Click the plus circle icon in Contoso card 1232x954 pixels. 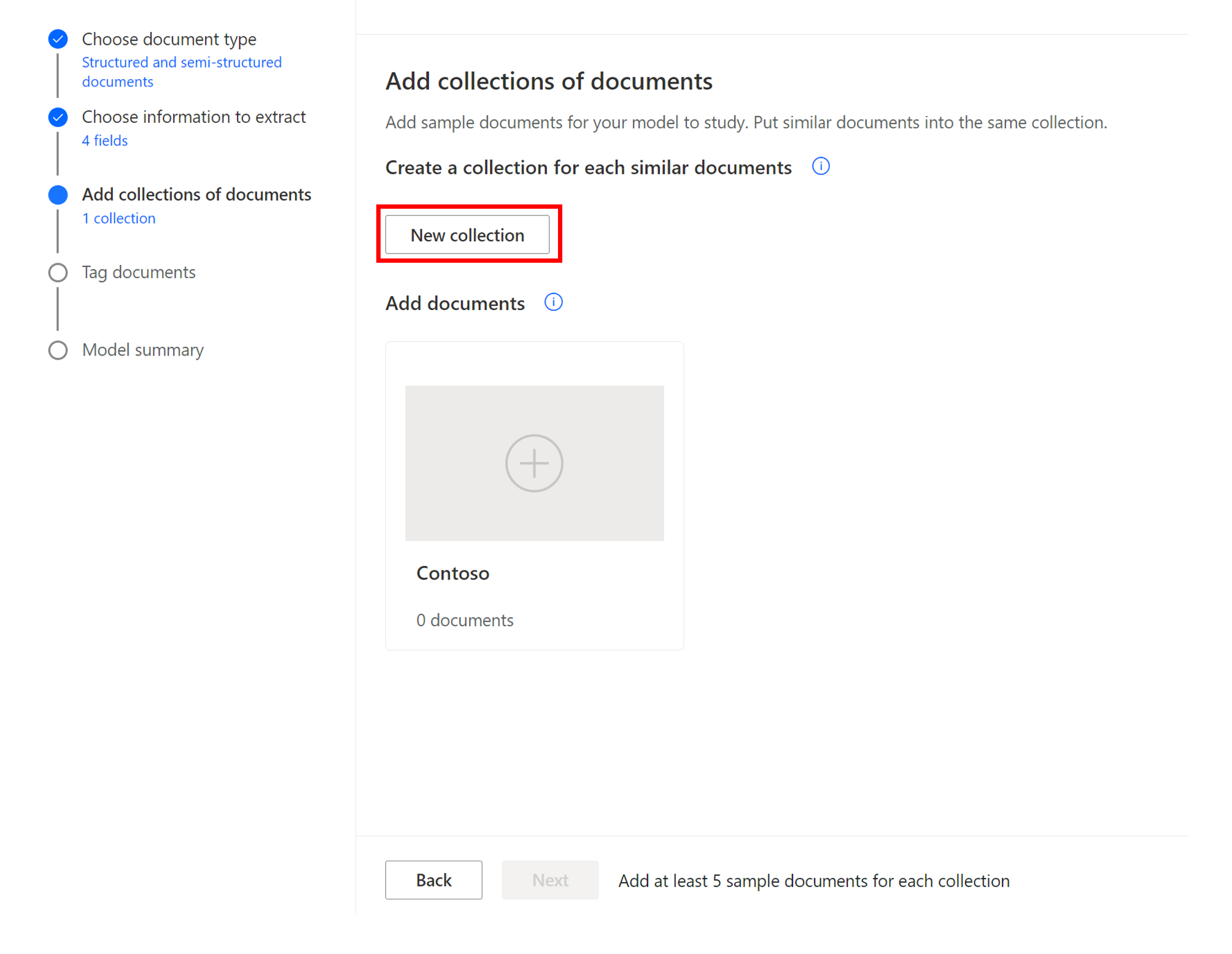tap(533, 463)
